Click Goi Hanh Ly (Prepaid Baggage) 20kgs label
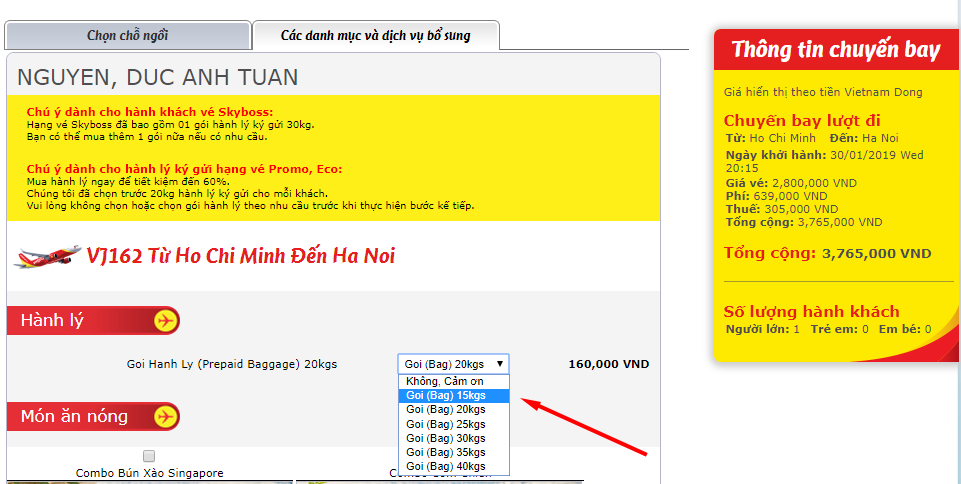Screen dimensions: 961x484 coord(232,364)
